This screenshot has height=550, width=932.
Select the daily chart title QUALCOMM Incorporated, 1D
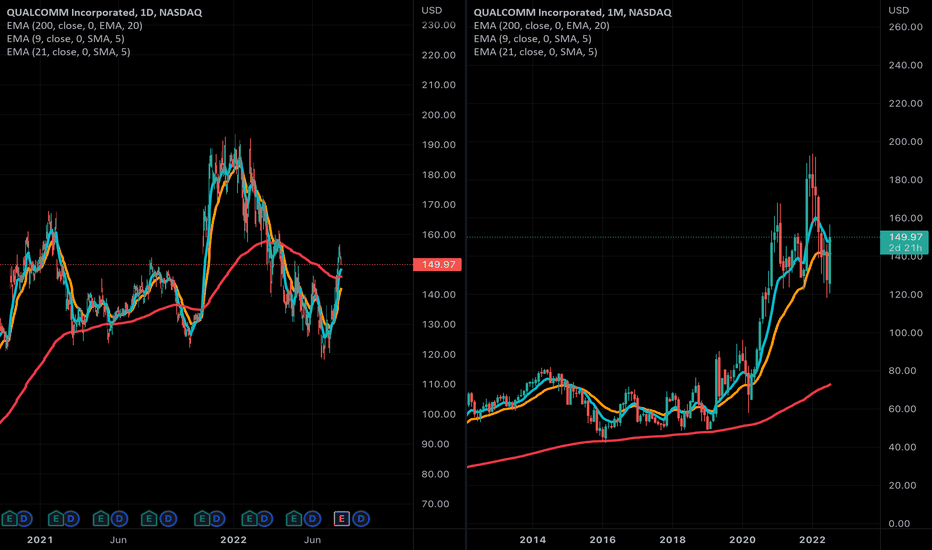[x=104, y=12]
